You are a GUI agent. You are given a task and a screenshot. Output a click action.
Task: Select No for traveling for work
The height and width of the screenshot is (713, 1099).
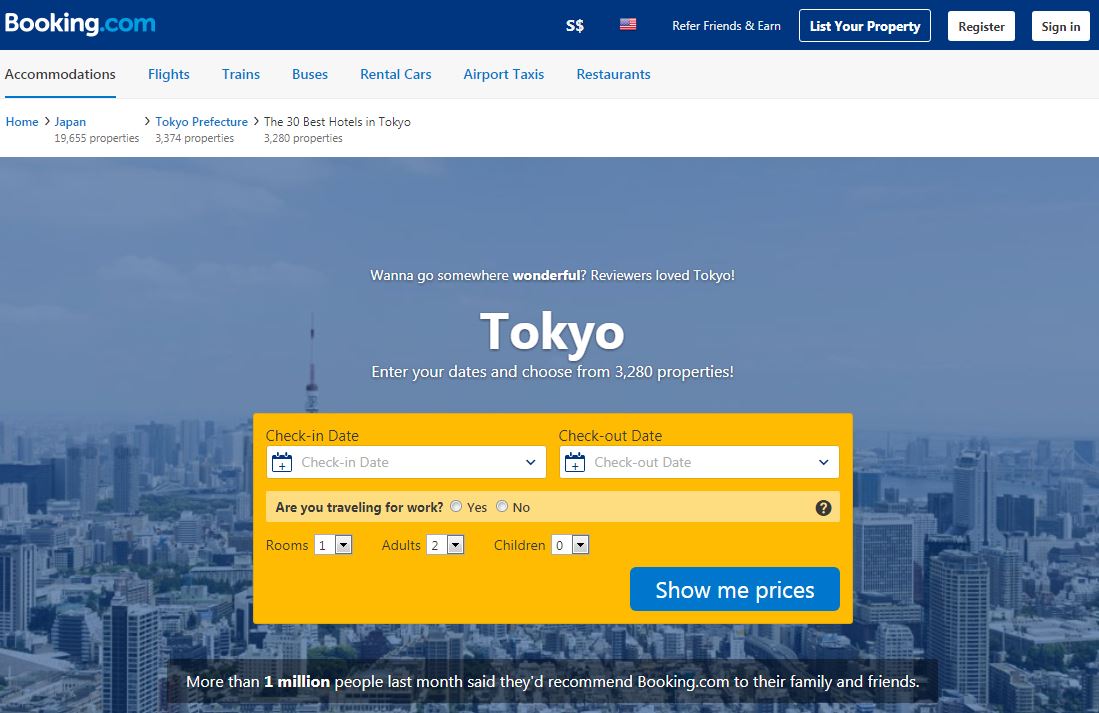502,506
